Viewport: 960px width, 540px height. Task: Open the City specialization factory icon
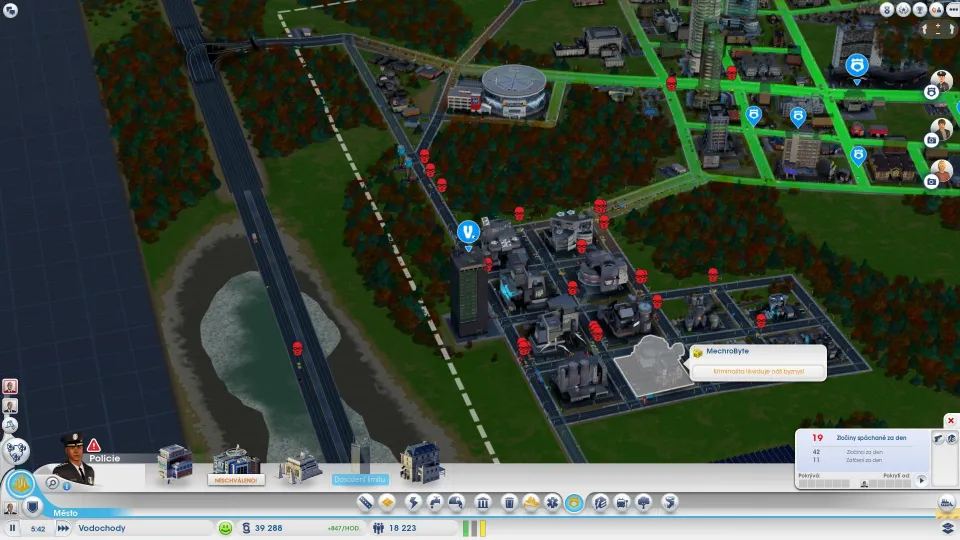947,503
